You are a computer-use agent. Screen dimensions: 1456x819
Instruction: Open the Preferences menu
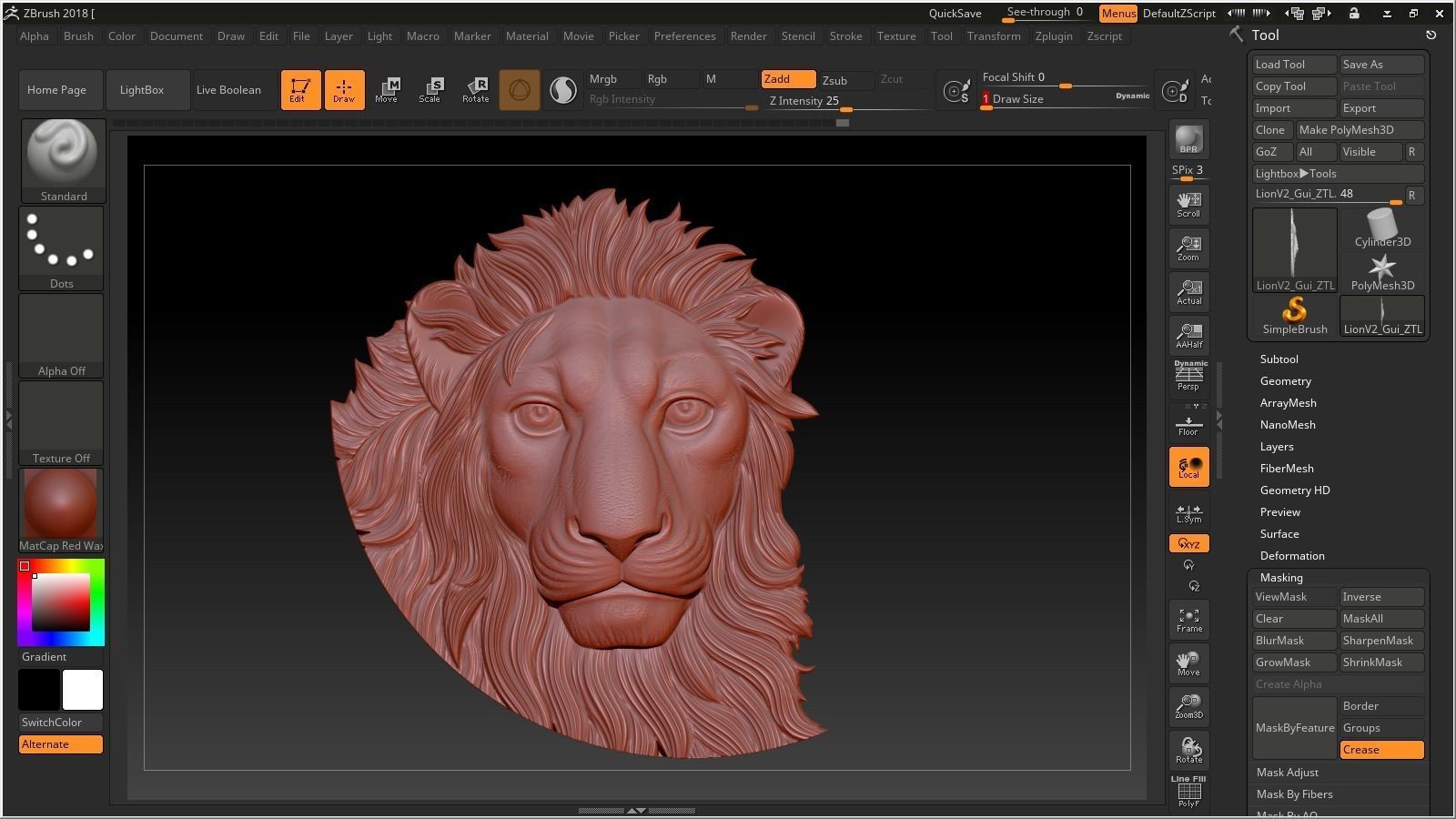(684, 36)
